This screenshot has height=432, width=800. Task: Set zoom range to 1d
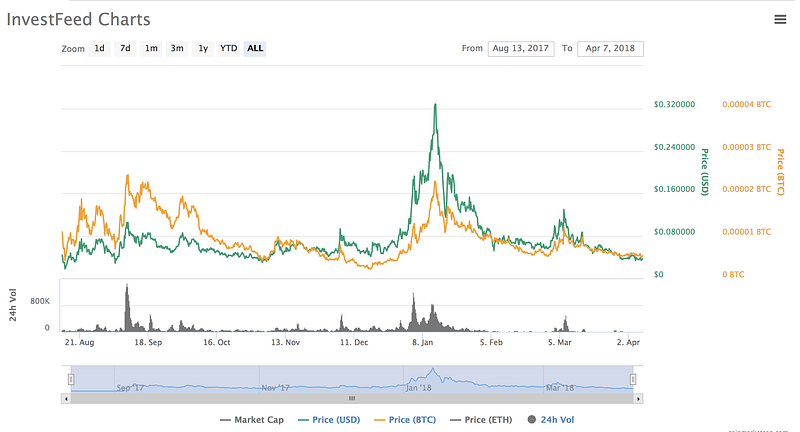(x=99, y=48)
